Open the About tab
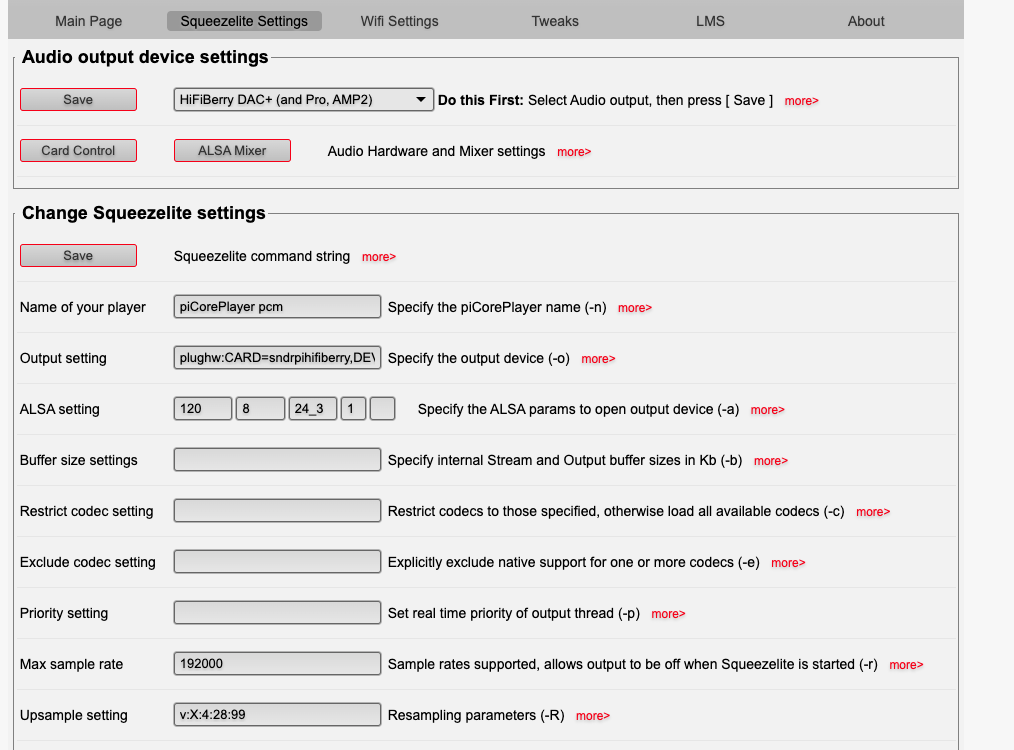The height and width of the screenshot is (750, 1014). (866, 21)
